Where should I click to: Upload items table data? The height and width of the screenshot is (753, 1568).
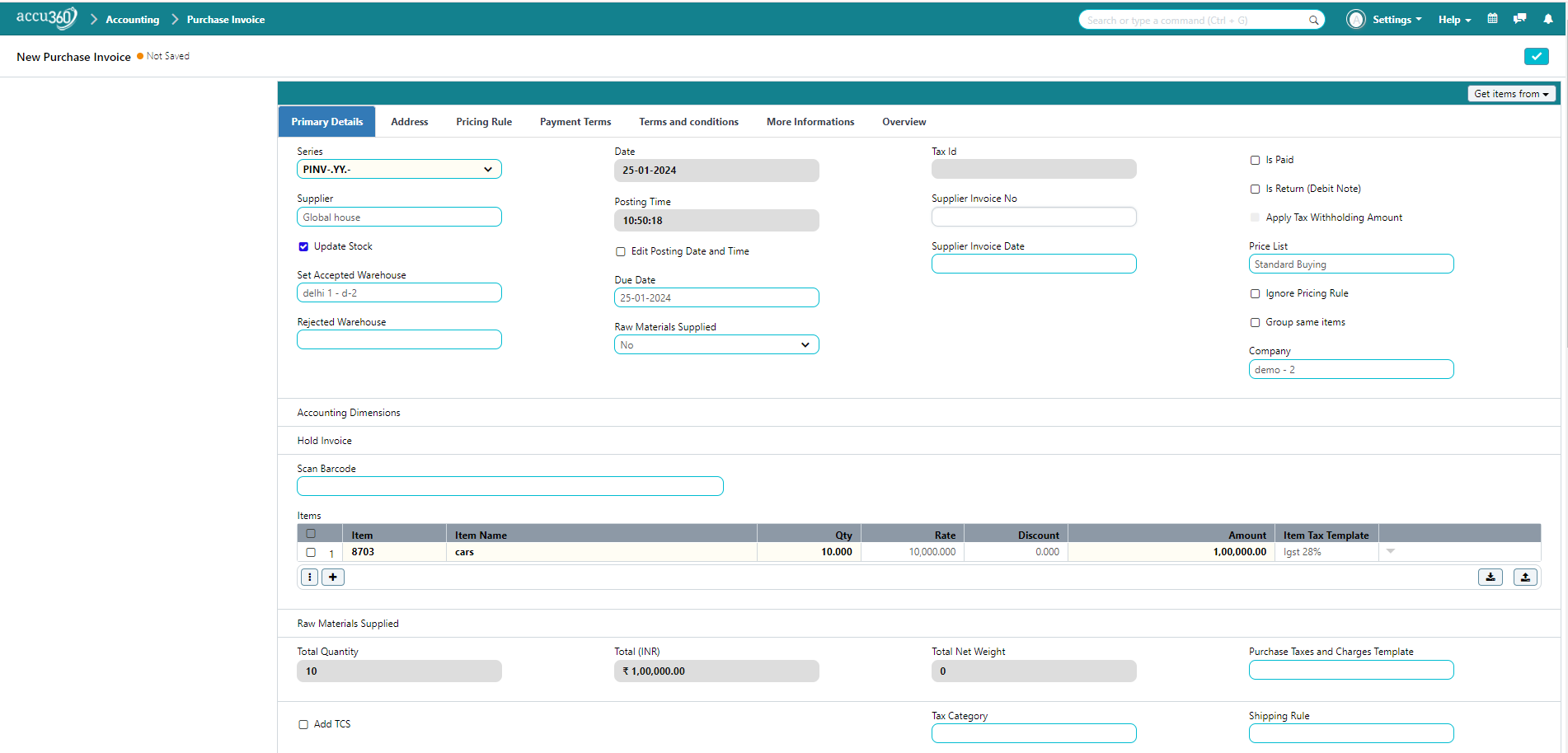pyautogui.click(x=1524, y=577)
